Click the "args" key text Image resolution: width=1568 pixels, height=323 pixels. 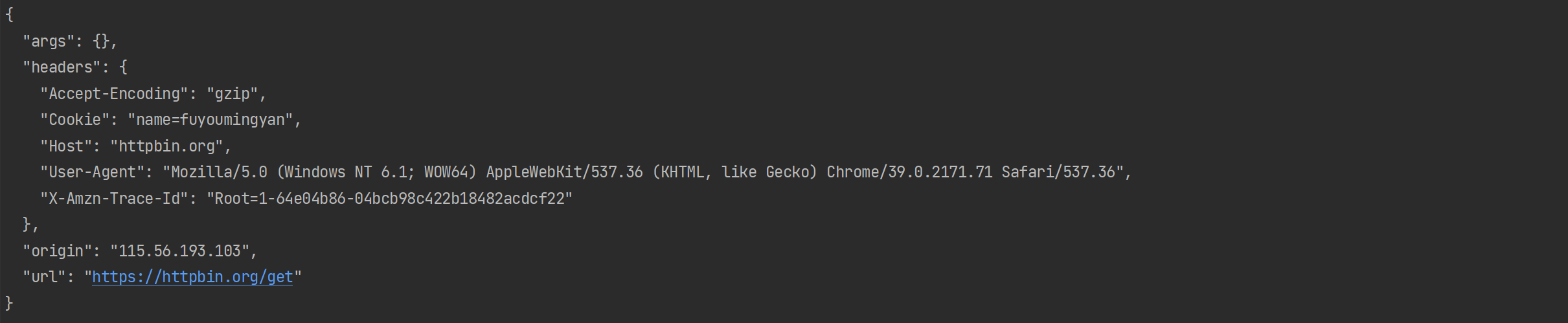pos(49,41)
